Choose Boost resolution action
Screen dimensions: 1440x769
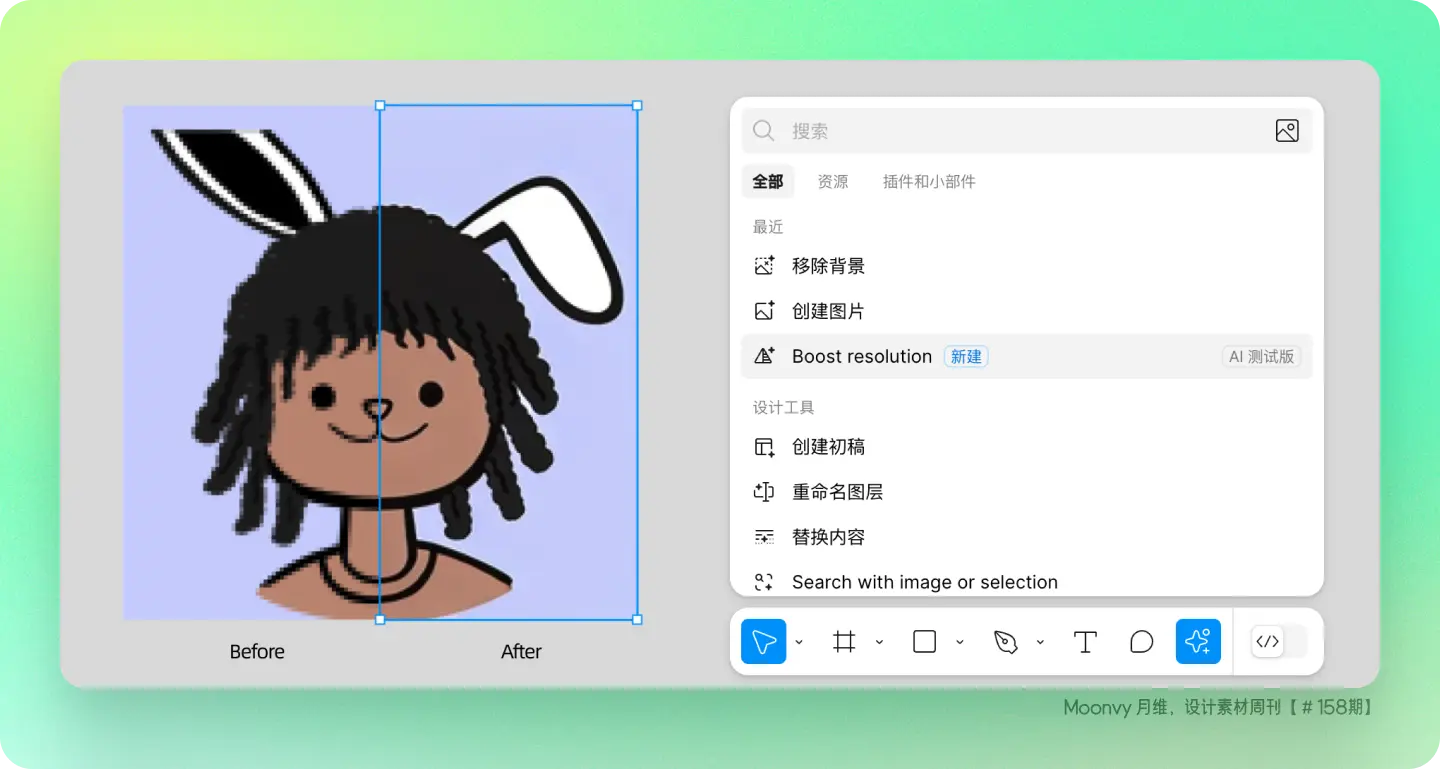pyautogui.click(x=862, y=356)
